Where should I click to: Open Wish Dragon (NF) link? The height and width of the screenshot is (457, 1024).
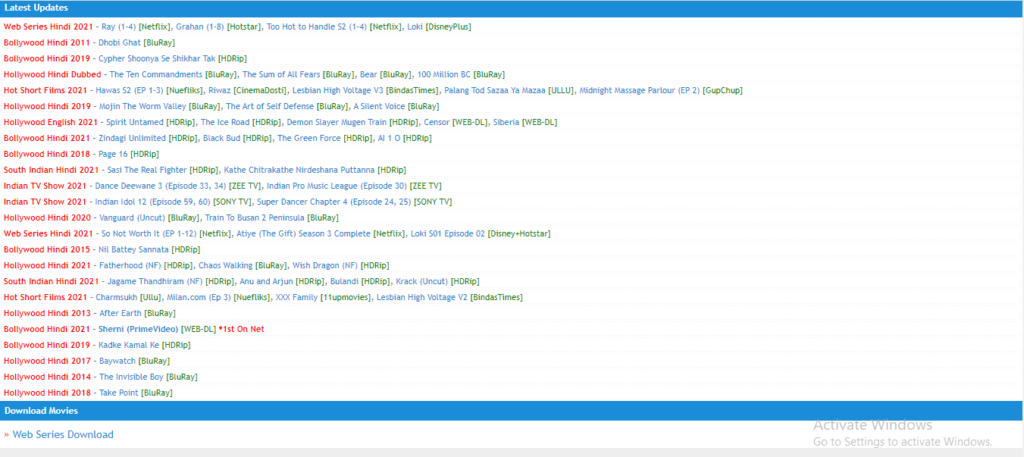[325, 265]
